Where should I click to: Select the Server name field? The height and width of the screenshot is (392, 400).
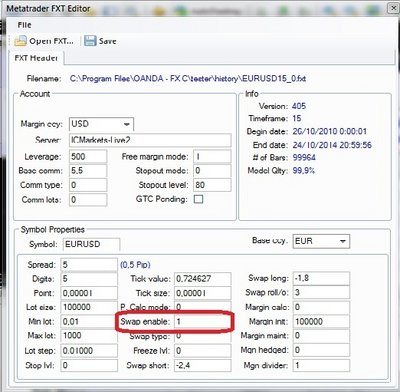pos(150,140)
